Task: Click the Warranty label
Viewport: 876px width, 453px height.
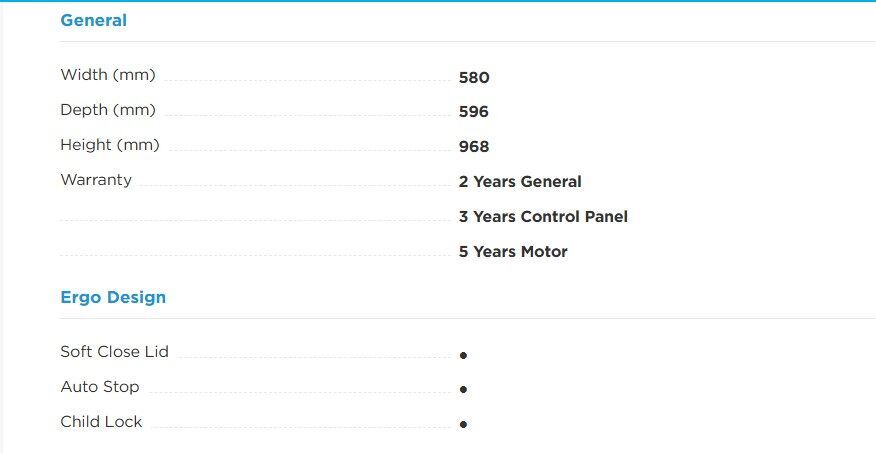Action: [96, 180]
